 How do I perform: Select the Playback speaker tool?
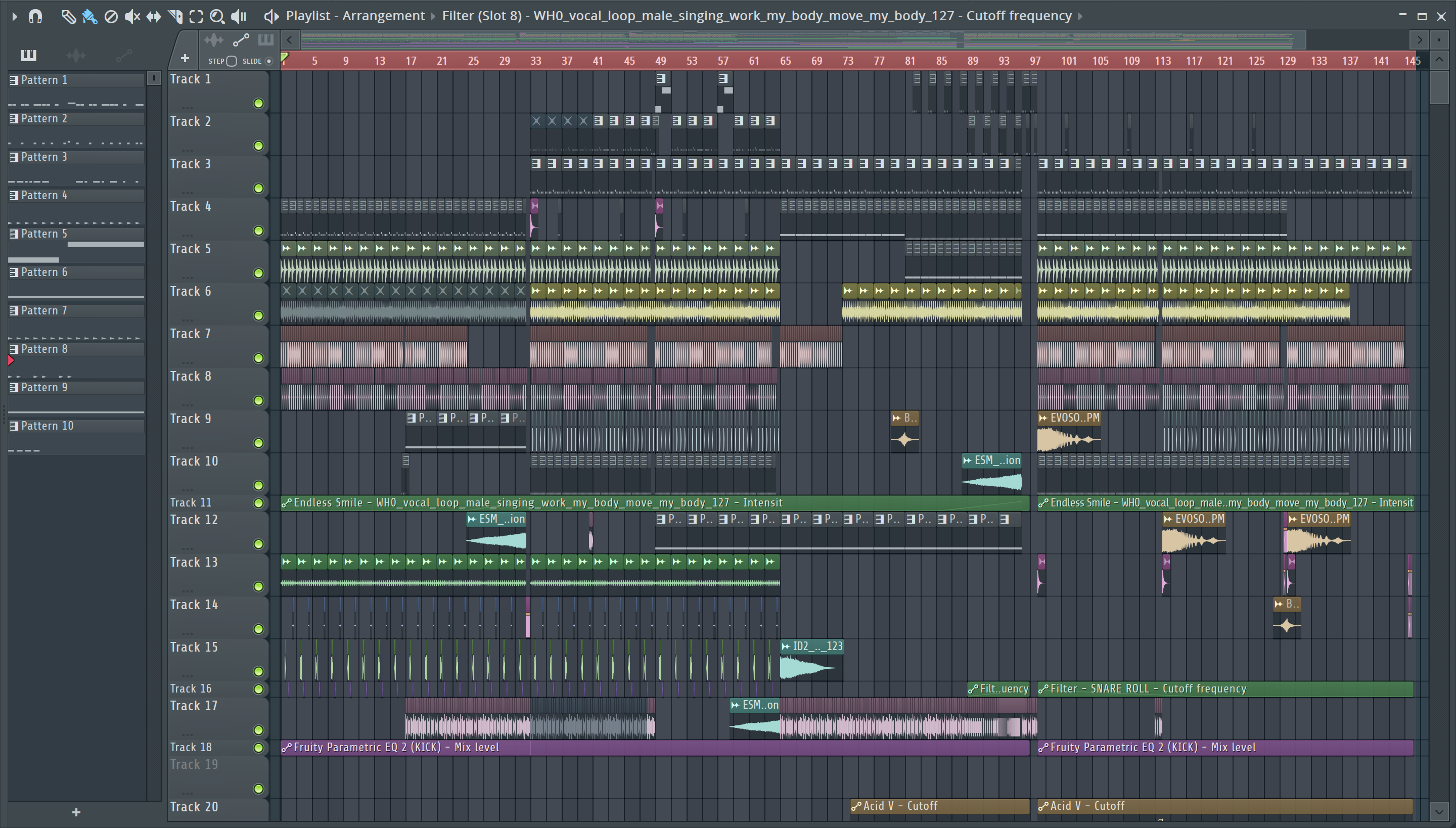click(x=239, y=17)
